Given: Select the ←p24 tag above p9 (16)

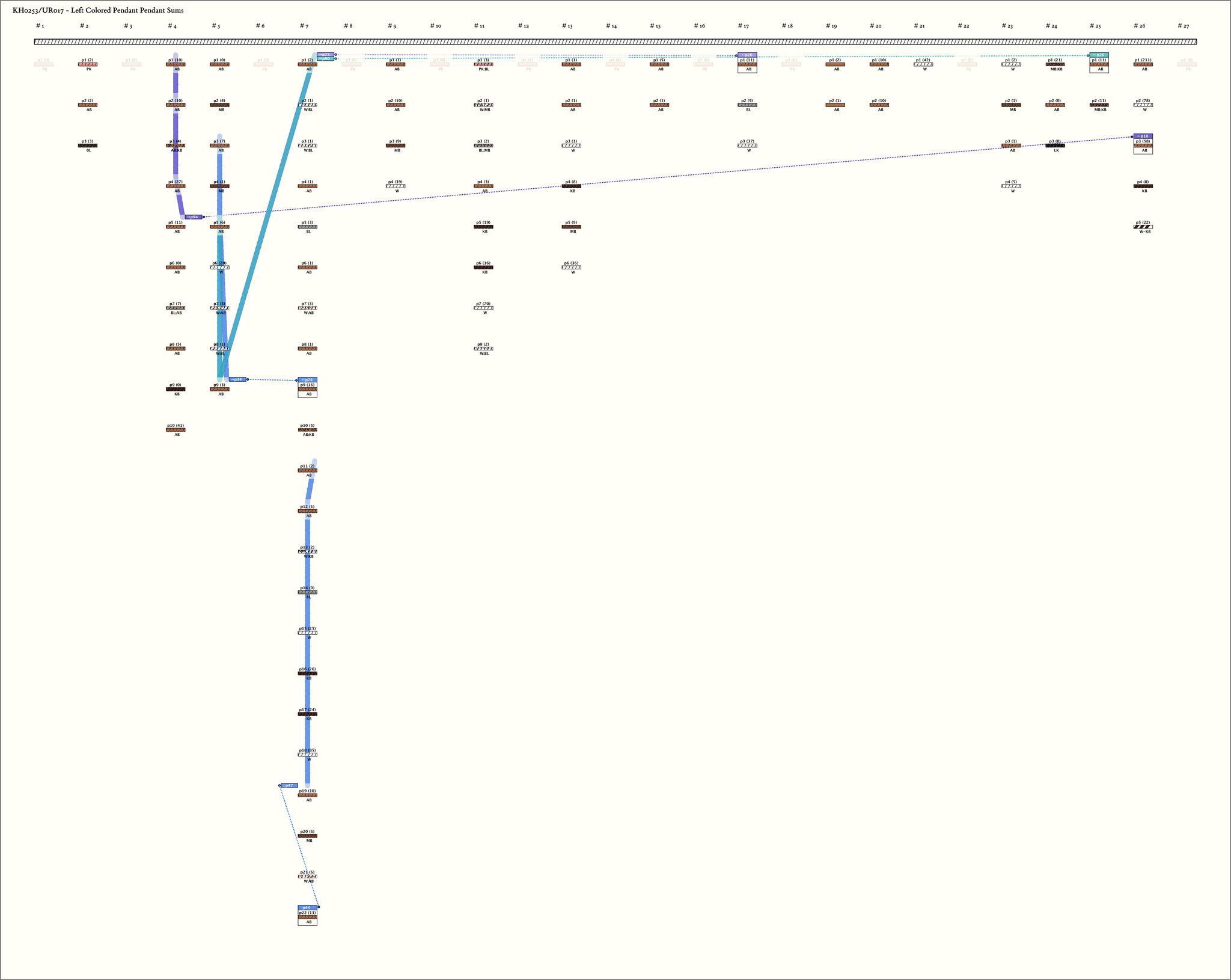Looking at the screenshot, I should pos(307,380).
